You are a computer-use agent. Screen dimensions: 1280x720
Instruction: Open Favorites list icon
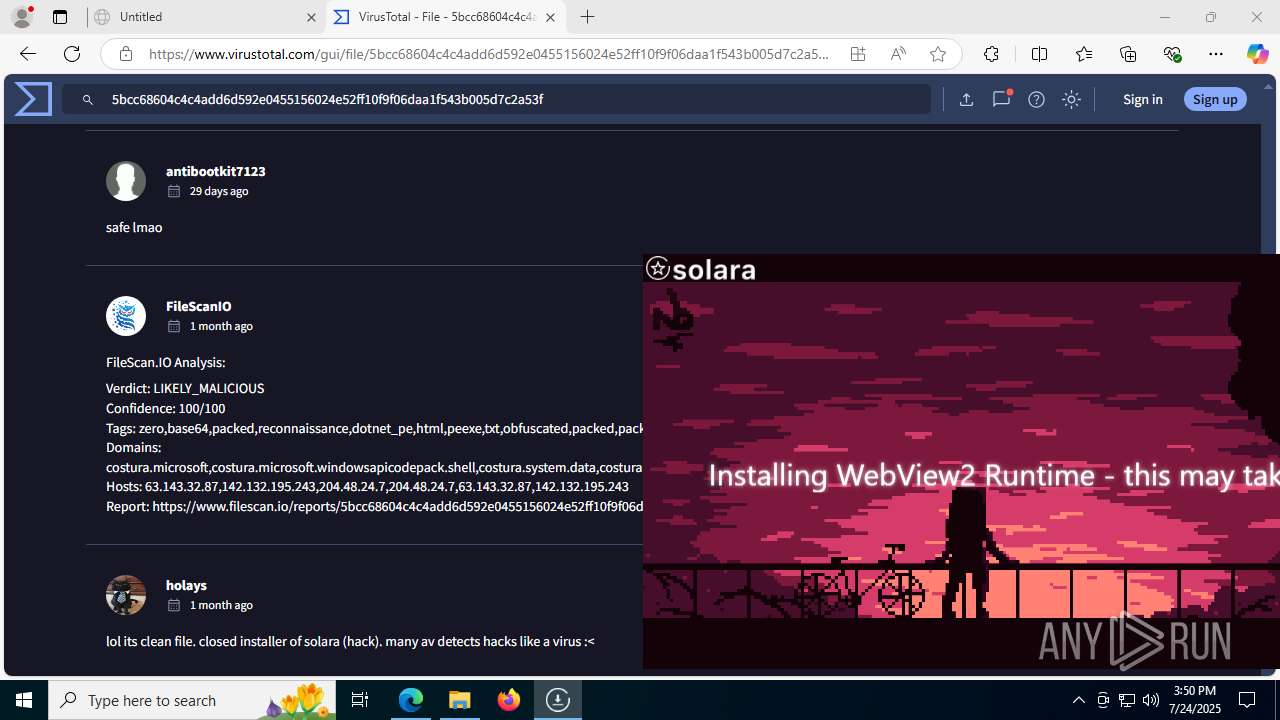tap(1084, 54)
